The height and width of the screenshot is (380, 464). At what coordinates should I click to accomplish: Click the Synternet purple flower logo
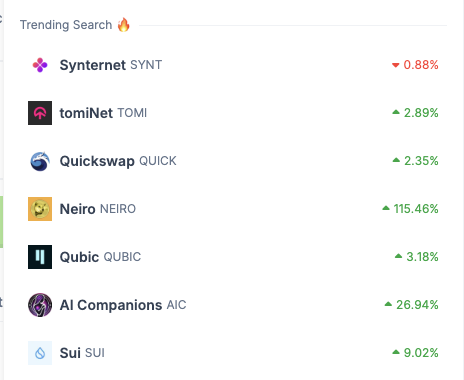(x=40, y=65)
